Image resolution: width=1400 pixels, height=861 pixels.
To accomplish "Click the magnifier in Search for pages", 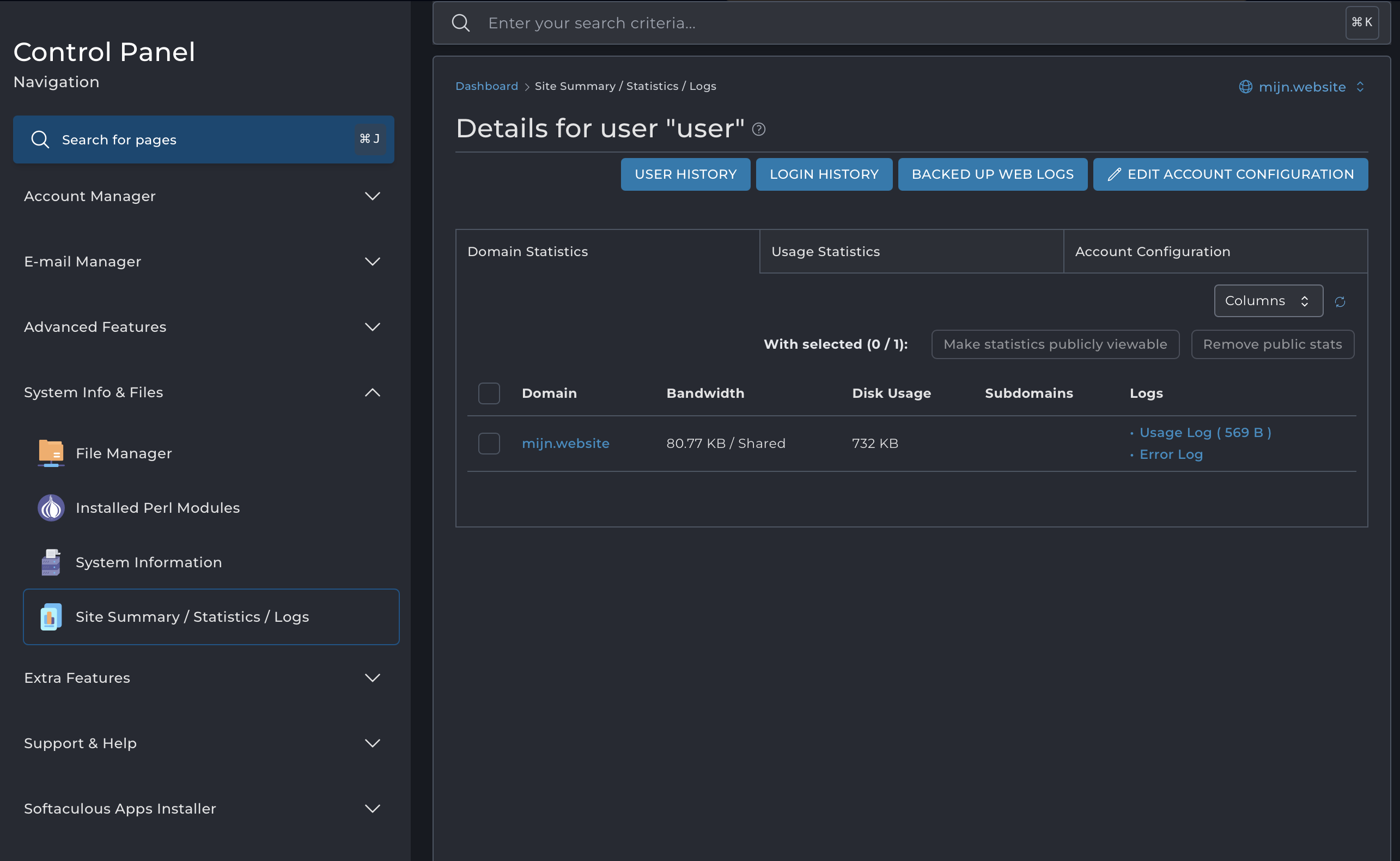I will pyautogui.click(x=40, y=139).
